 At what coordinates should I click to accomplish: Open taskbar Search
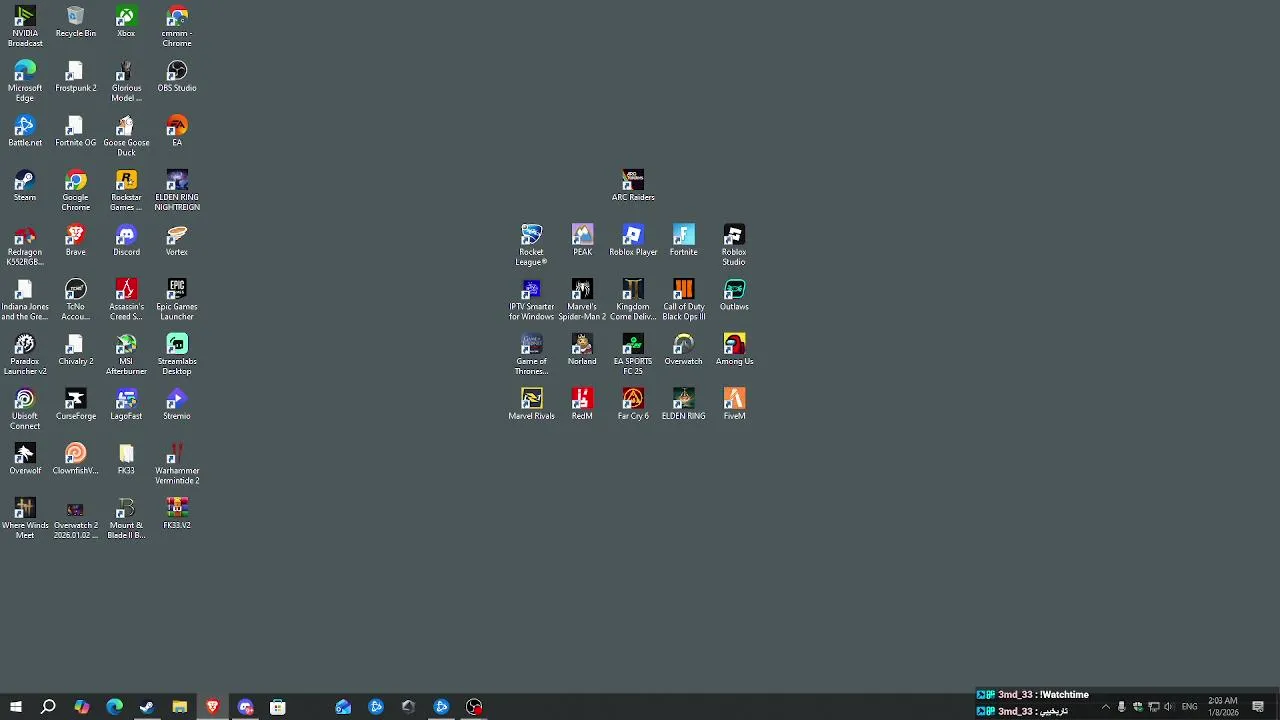click(48, 707)
